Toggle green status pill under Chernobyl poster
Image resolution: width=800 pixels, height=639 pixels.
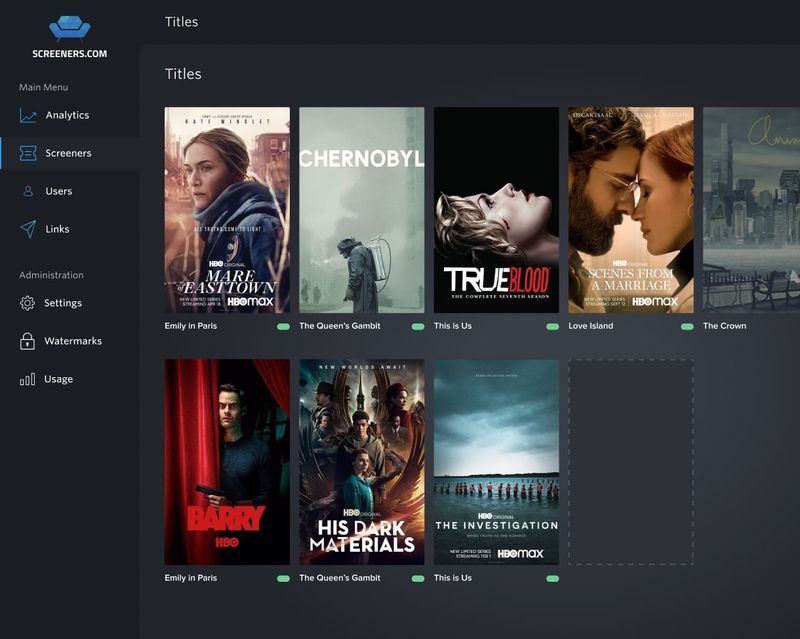418,327
